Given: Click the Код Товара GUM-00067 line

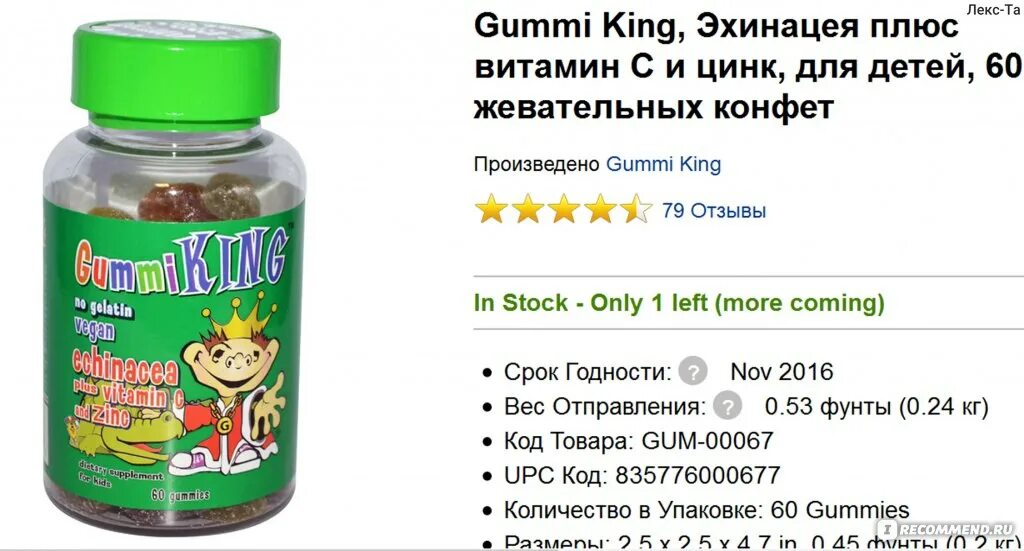Looking at the screenshot, I should tap(638, 441).
